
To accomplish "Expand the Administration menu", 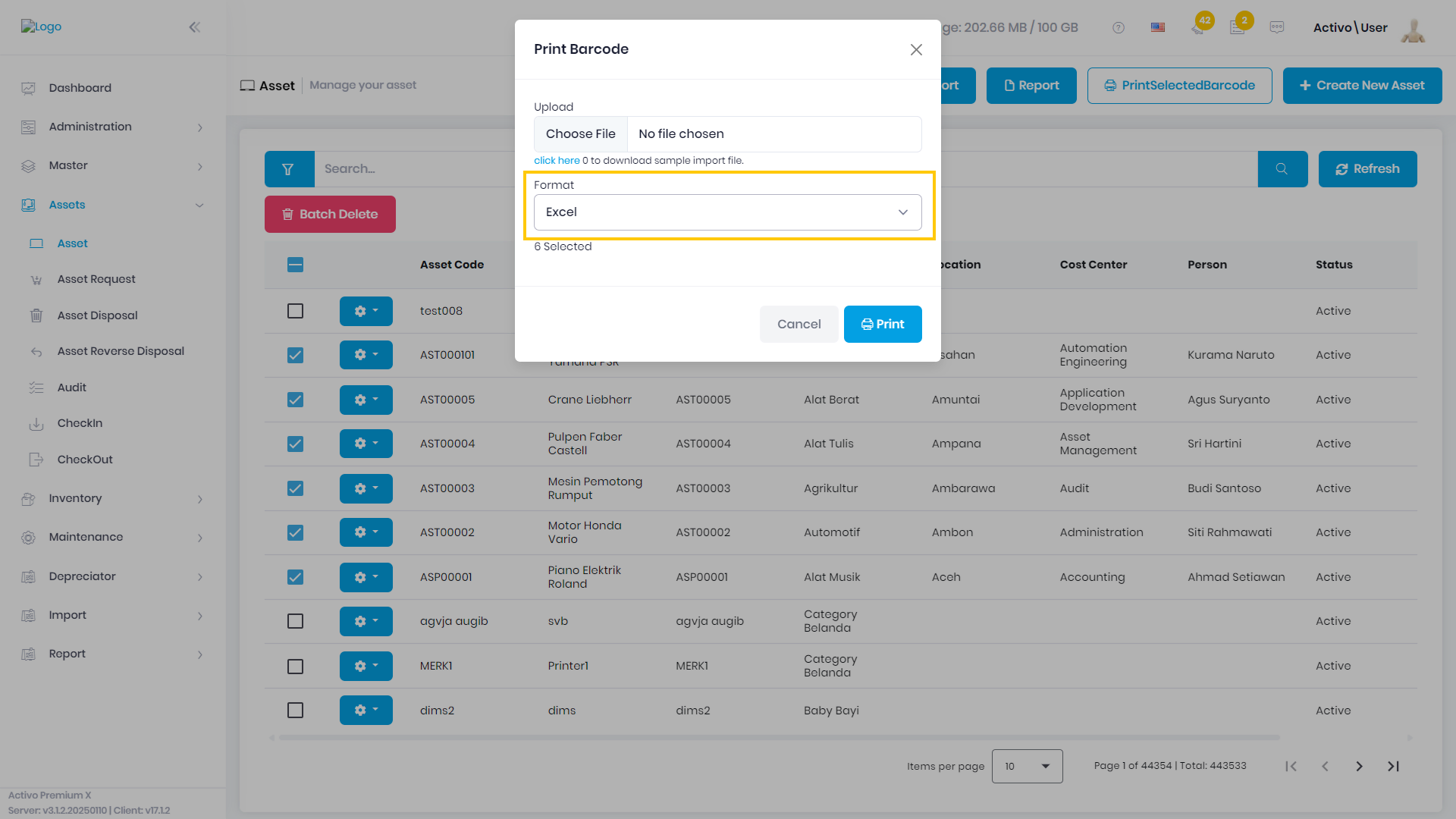I will click(113, 127).
